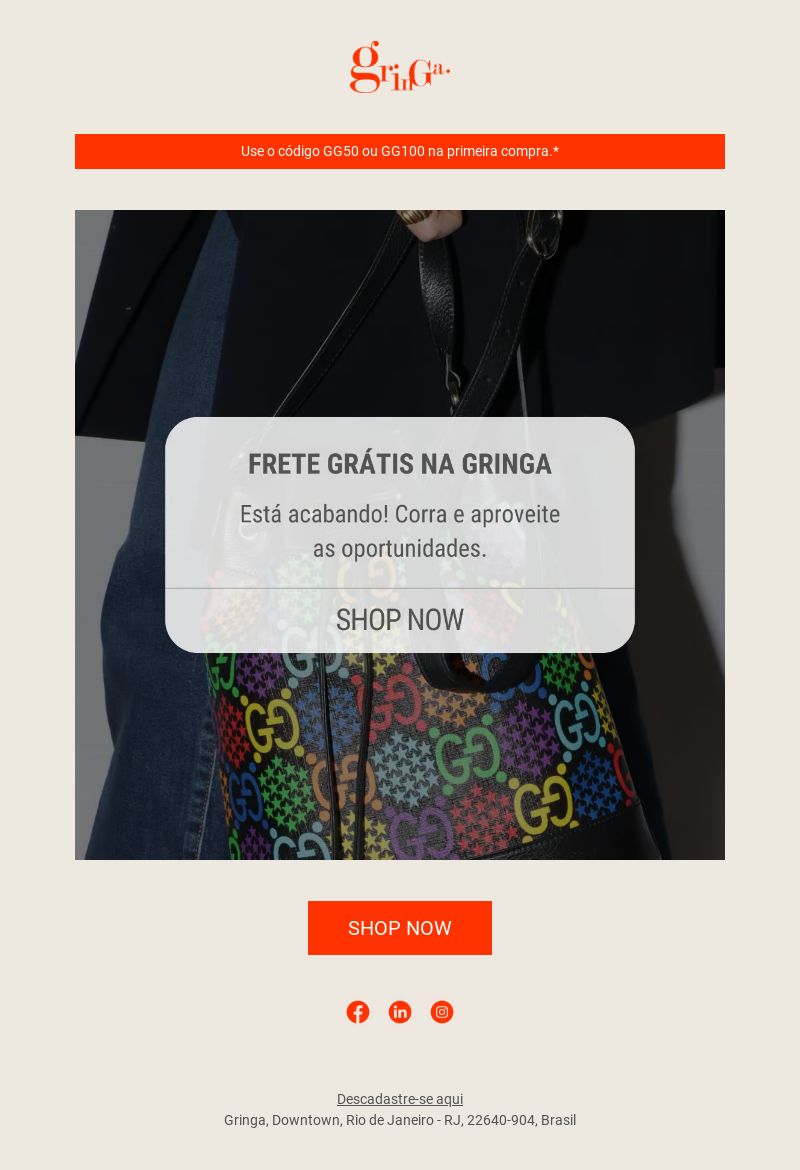Screen dimensions: 800x1170
Task: Click the orange SHOP NOW button
Action: pos(400,927)
